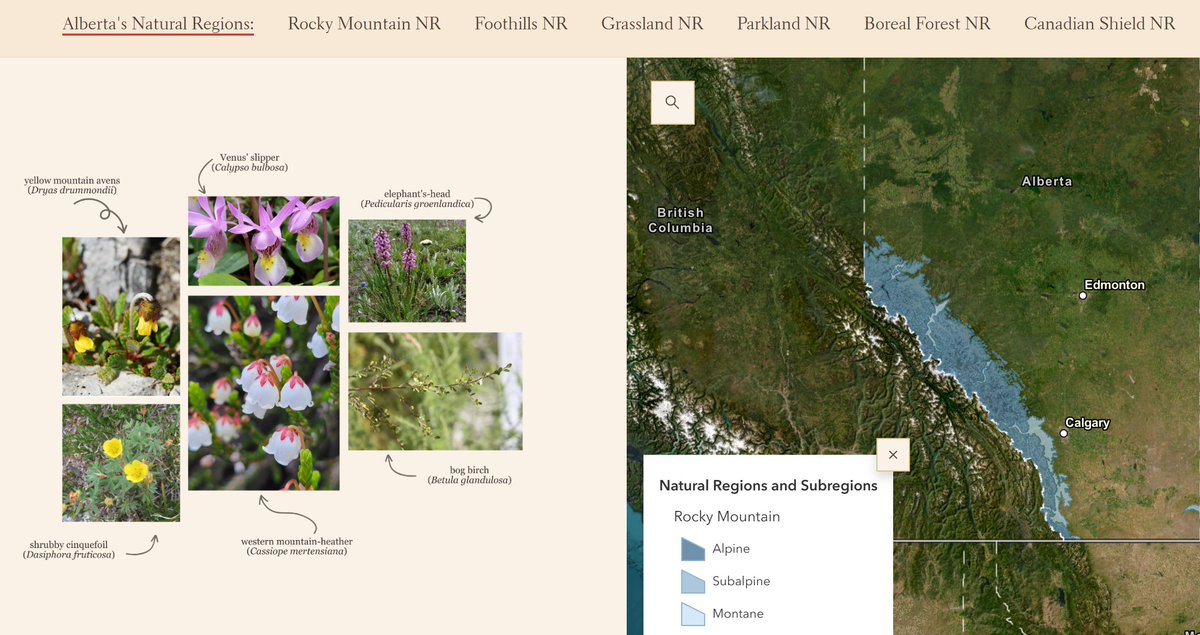View the yellow mountain avens photo
1200x635 pixels.
120,315
